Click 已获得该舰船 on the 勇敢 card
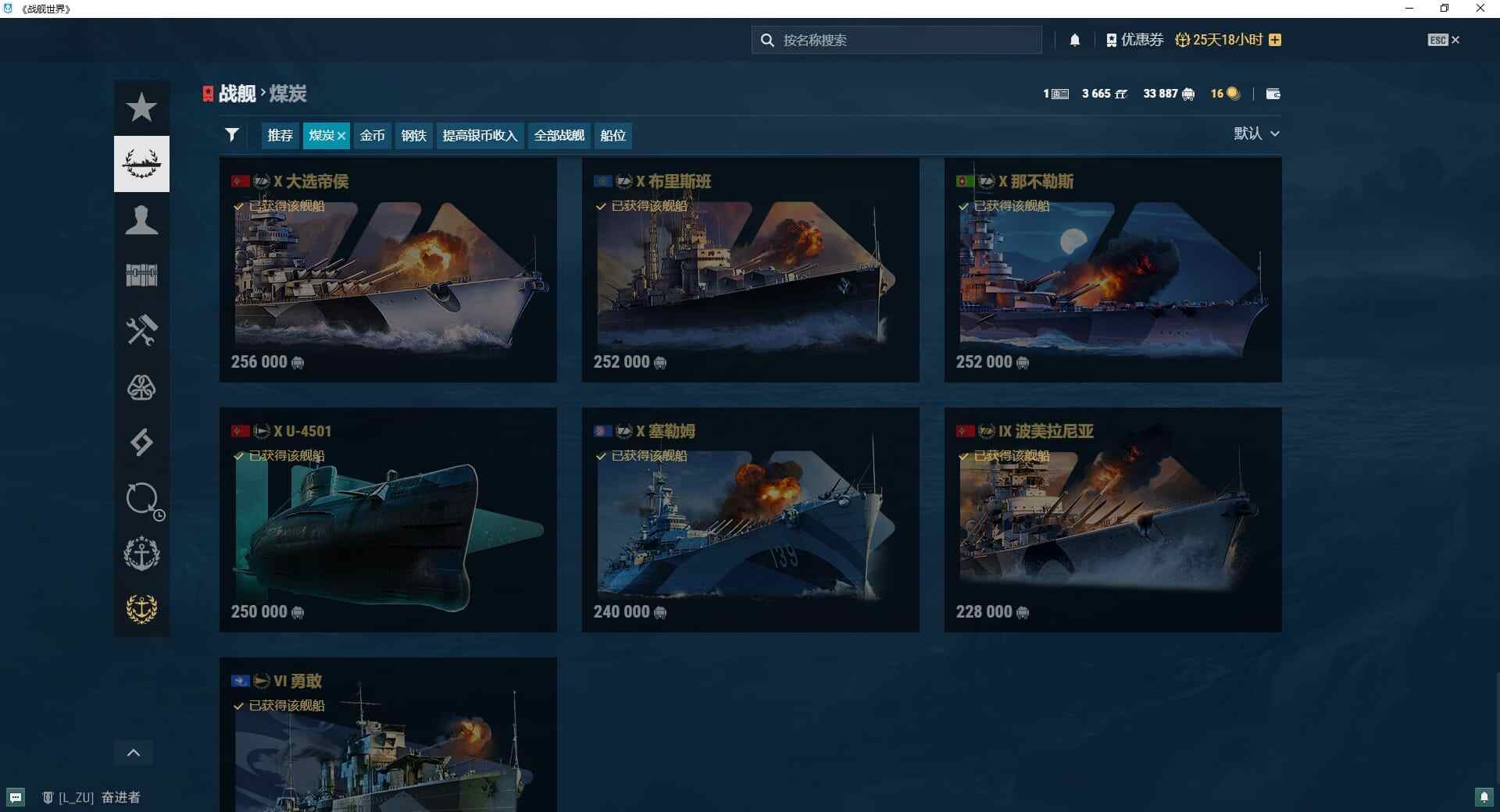The image size is (1500, 812). coord(287,706)
